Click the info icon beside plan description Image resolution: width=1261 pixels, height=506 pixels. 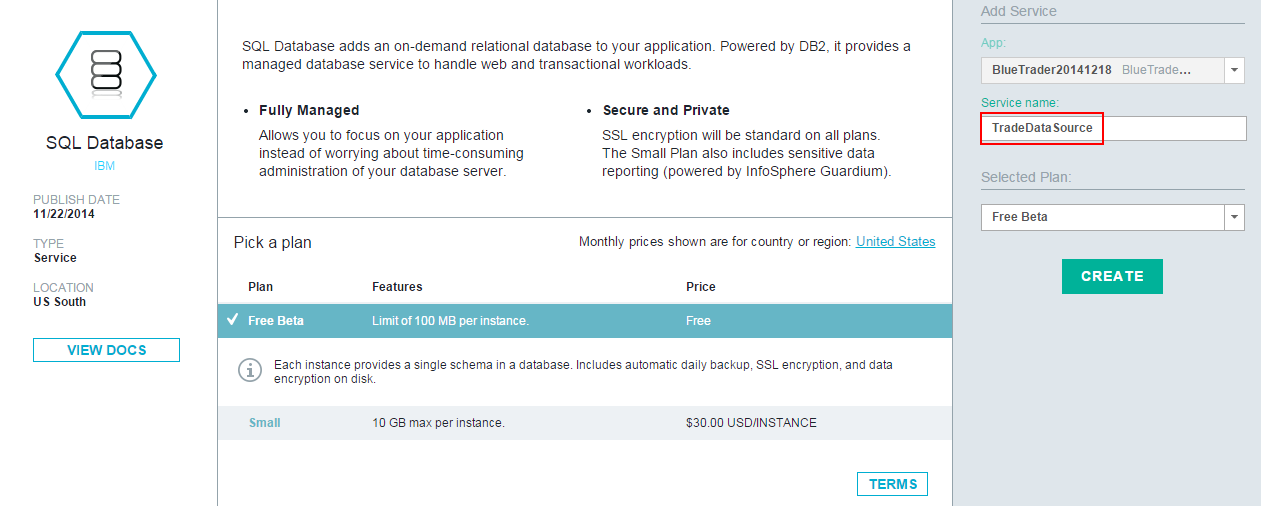tap(249, 370)
